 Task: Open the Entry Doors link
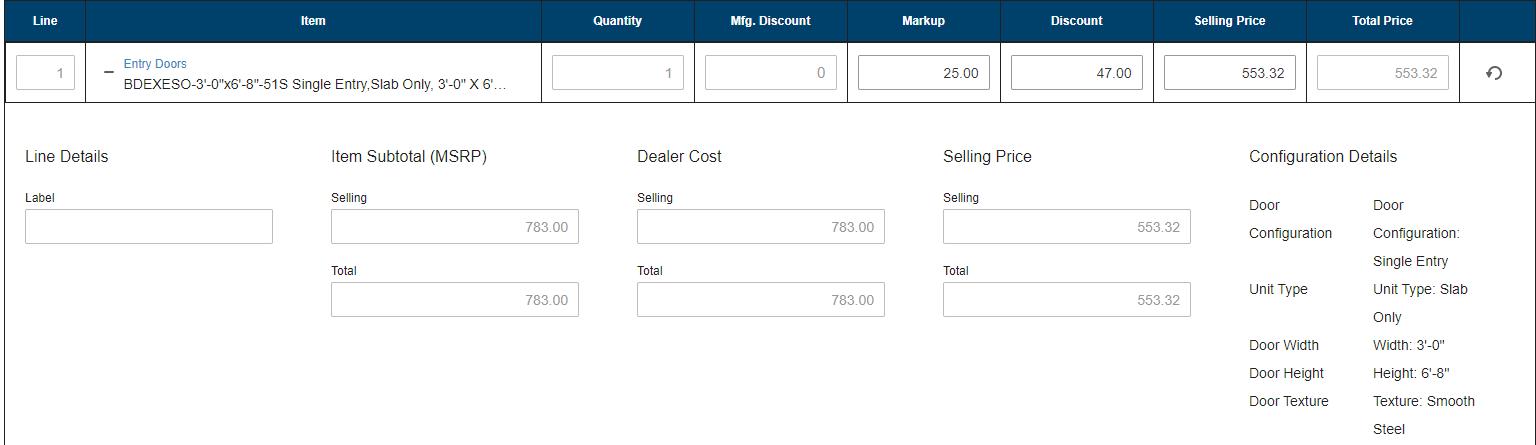(155, 64)
